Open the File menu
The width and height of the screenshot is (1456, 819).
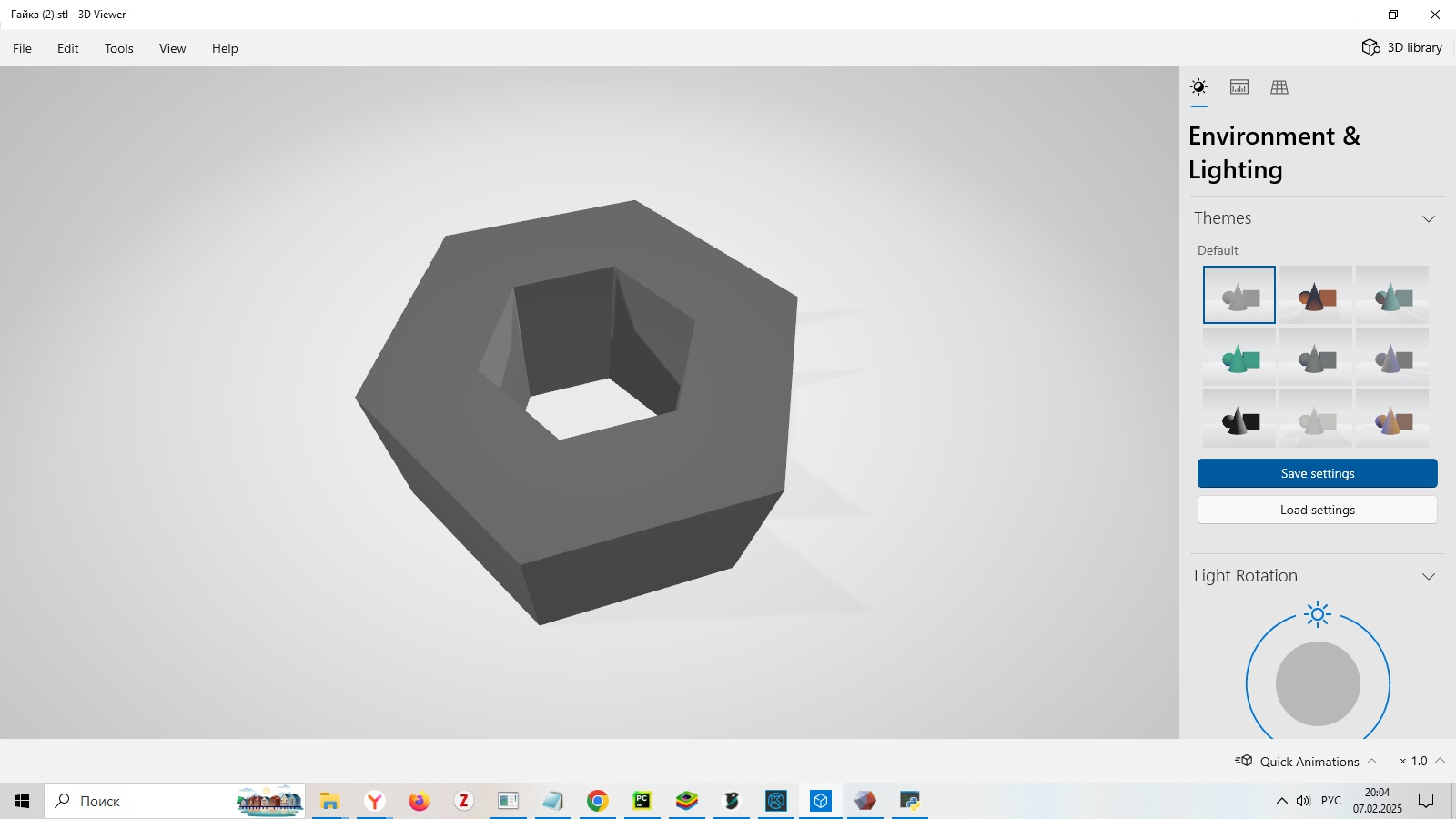point(22,48)
